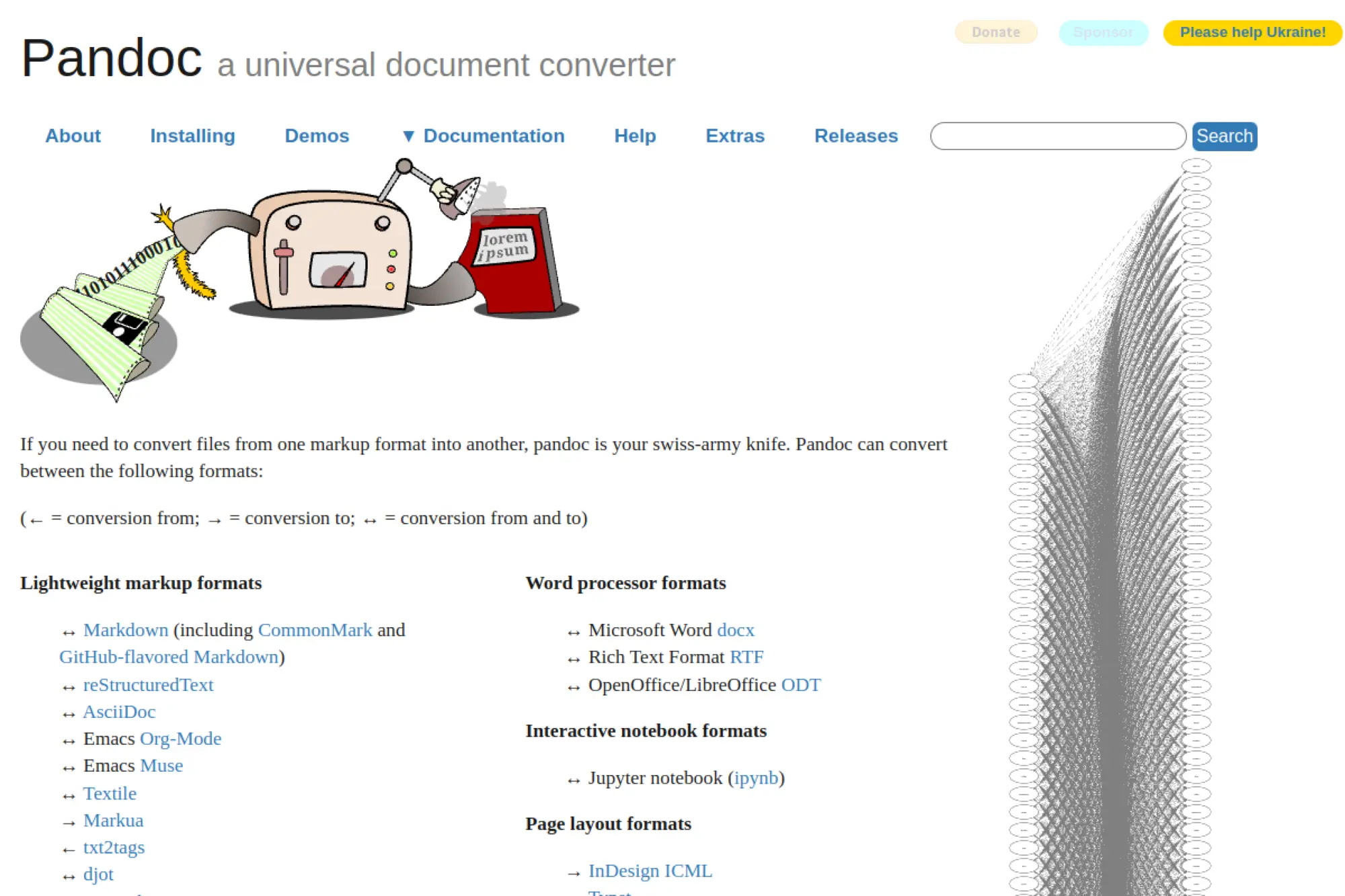Focus the site search text field
The height and width of the screenshot is (896, 1345).
(1057, 136)
